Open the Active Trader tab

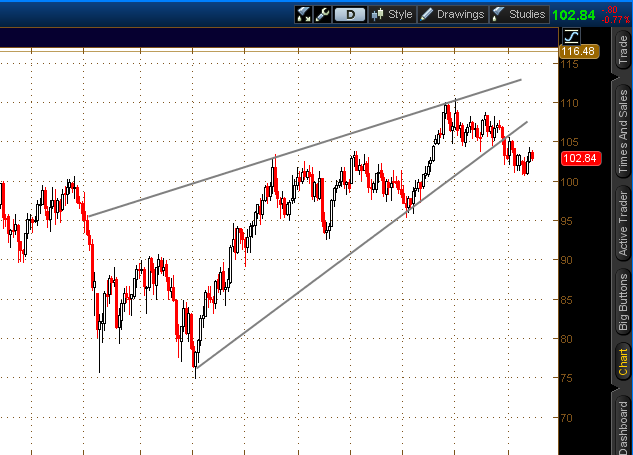(x=623, y=224)
